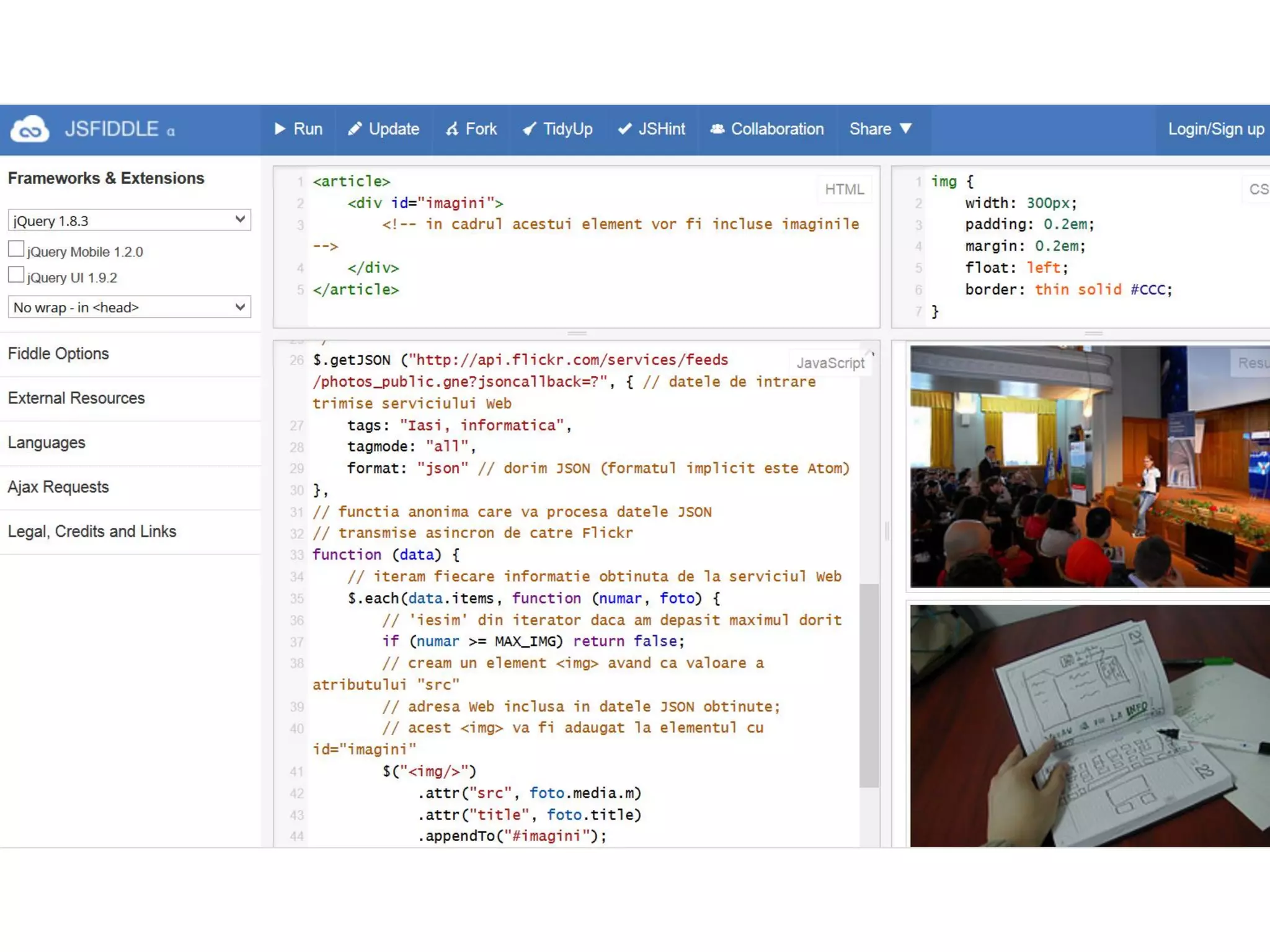Viewport: 1270px width, 952px height.
Task: Click the JavaScript panel vertical scrollbar
Action: point(869,685)
